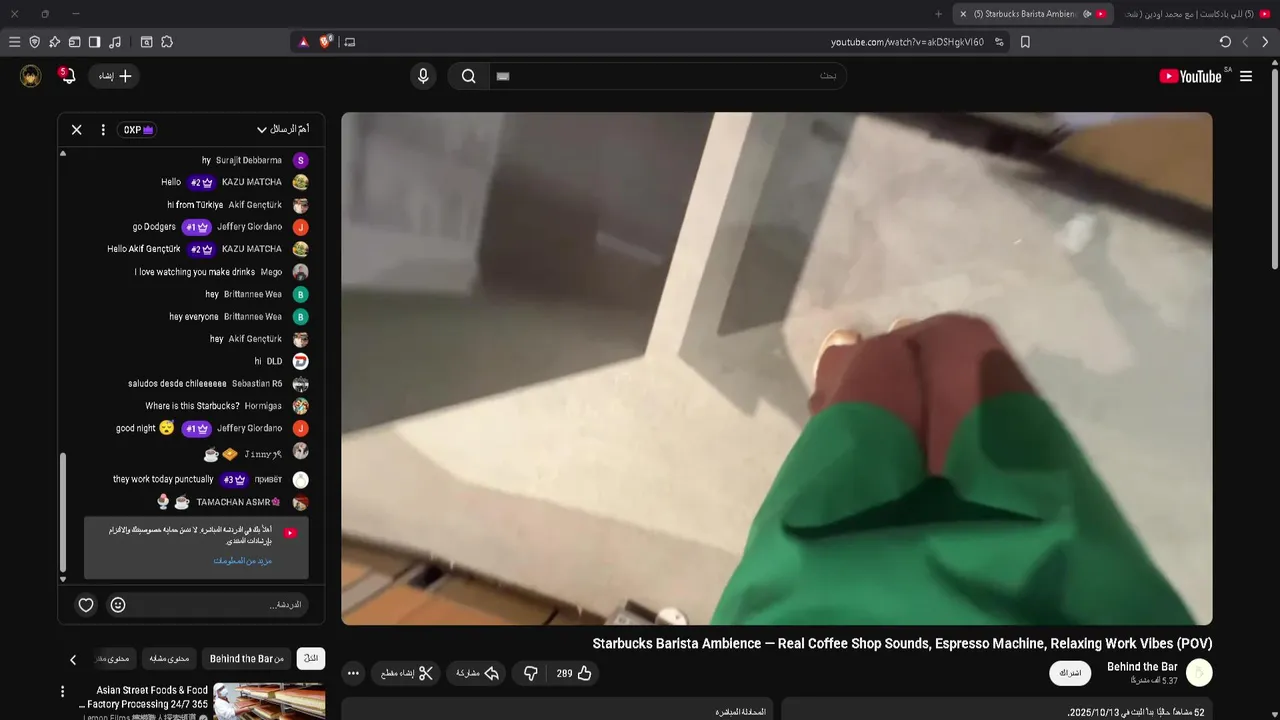Select 'saludos desde chileeeeee' message

177,384
